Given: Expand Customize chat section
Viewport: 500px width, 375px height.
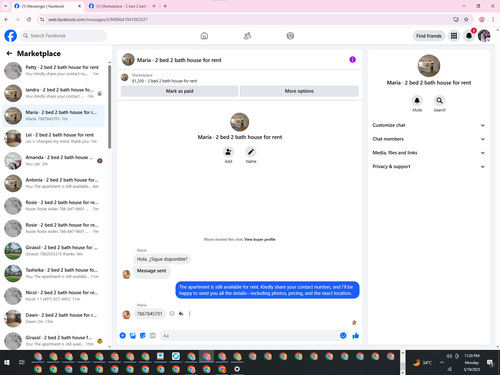Looking at the screenshot, I should (428, 125).
